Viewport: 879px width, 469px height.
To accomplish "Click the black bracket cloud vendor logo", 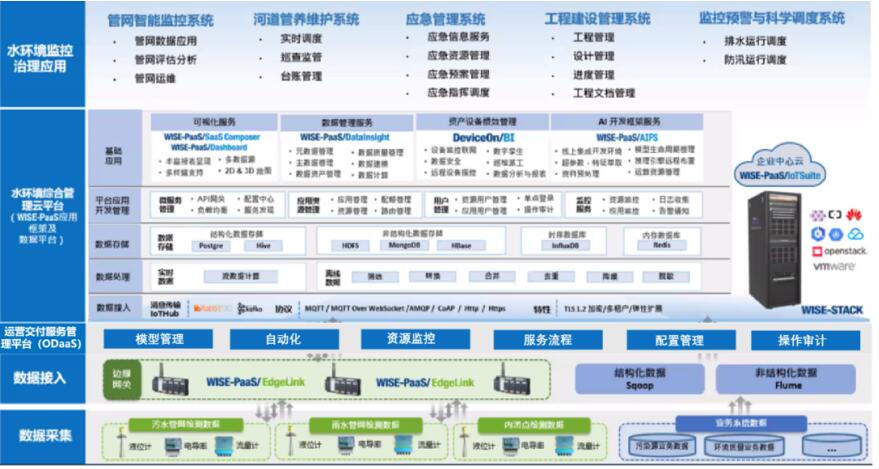I will point(835,215).
